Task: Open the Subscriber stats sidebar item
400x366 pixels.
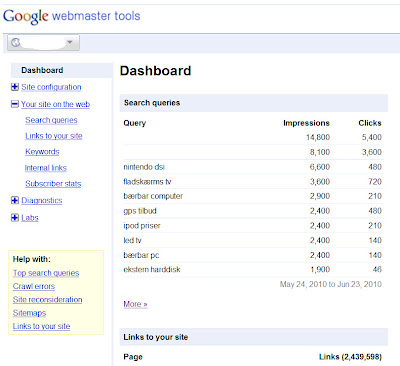Action: click(x=53, y=184)
